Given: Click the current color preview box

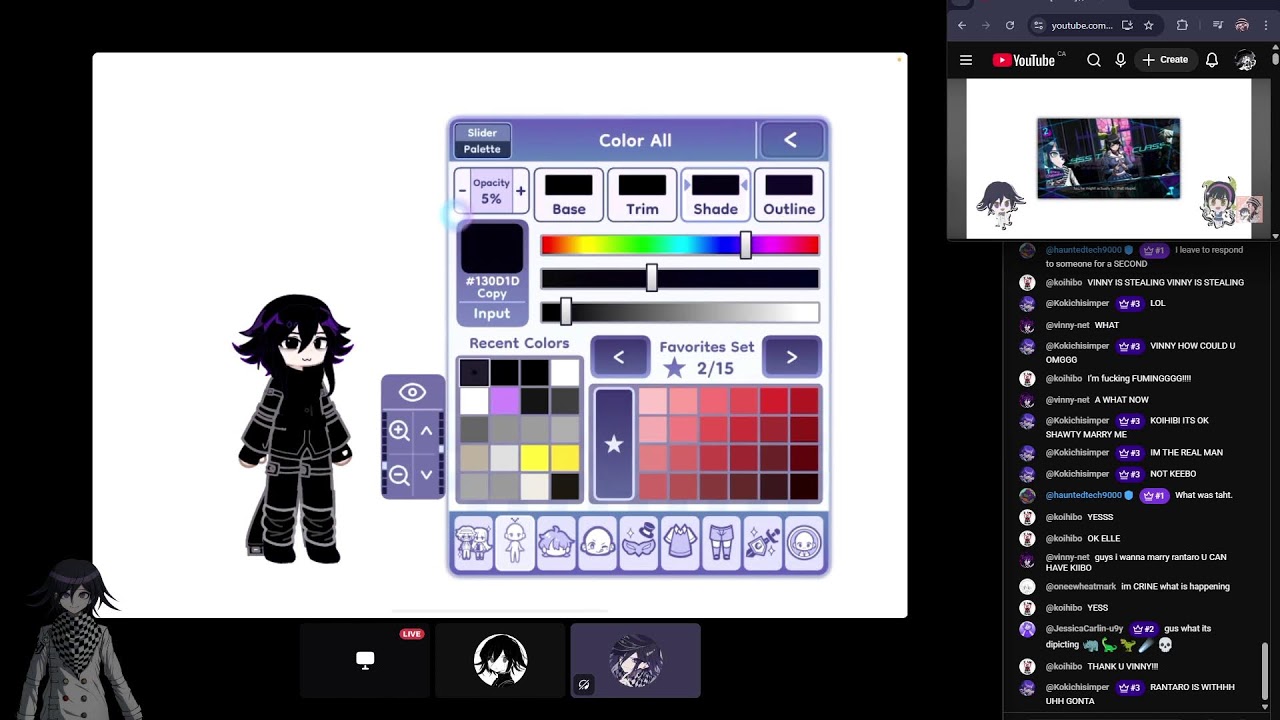Looking at the screenshot, I should pos(491,246).
